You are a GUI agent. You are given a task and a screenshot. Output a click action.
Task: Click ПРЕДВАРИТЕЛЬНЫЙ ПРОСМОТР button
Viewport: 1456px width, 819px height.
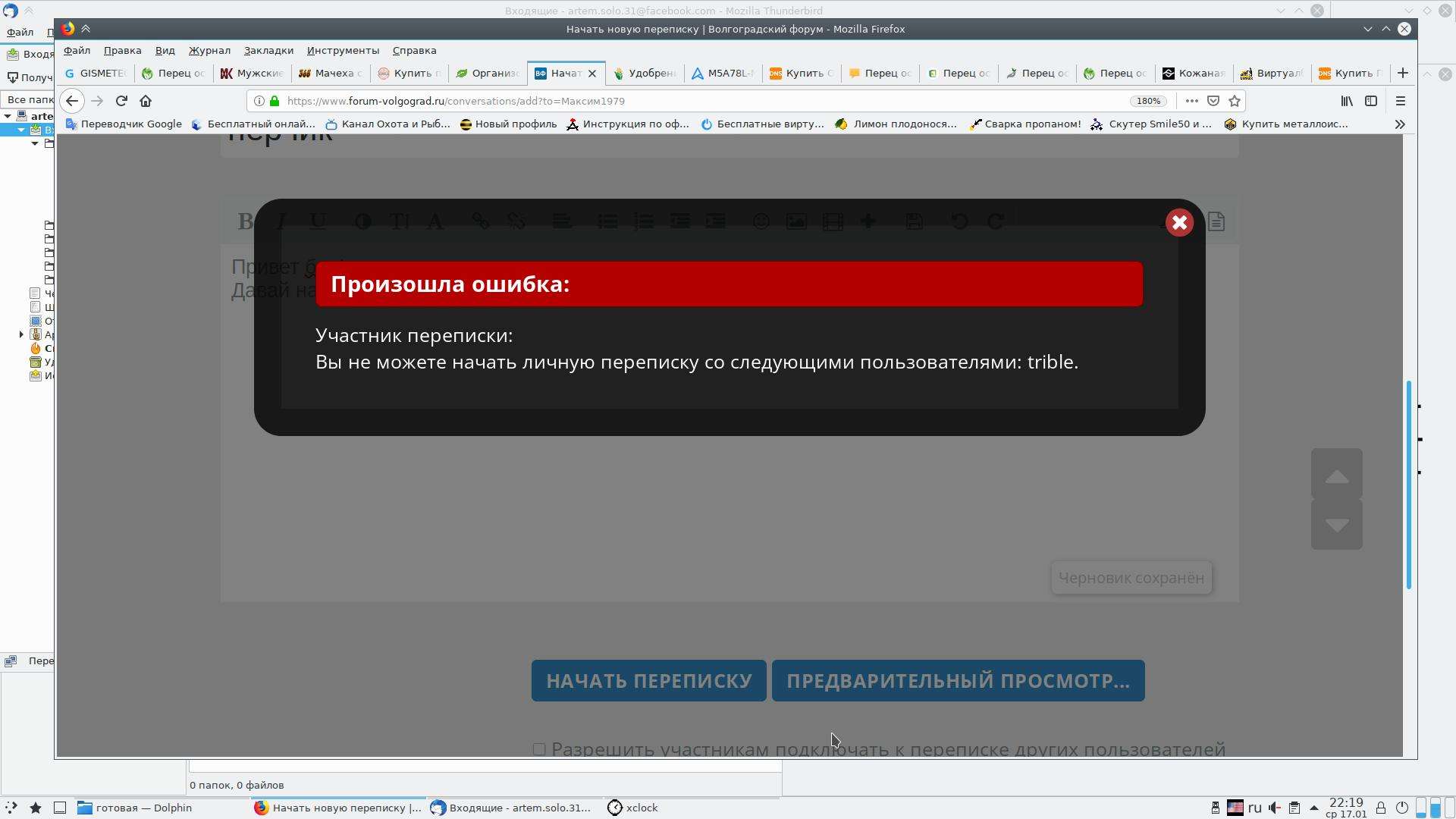click(x=958, y=681)
